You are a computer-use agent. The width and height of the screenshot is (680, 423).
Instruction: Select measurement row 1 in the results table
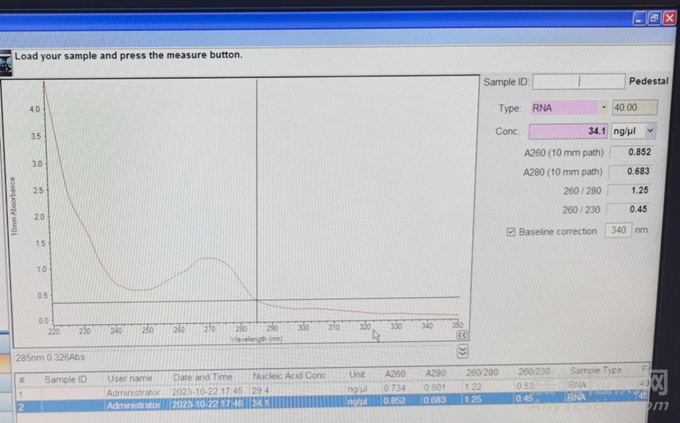(x=200, y=392)
